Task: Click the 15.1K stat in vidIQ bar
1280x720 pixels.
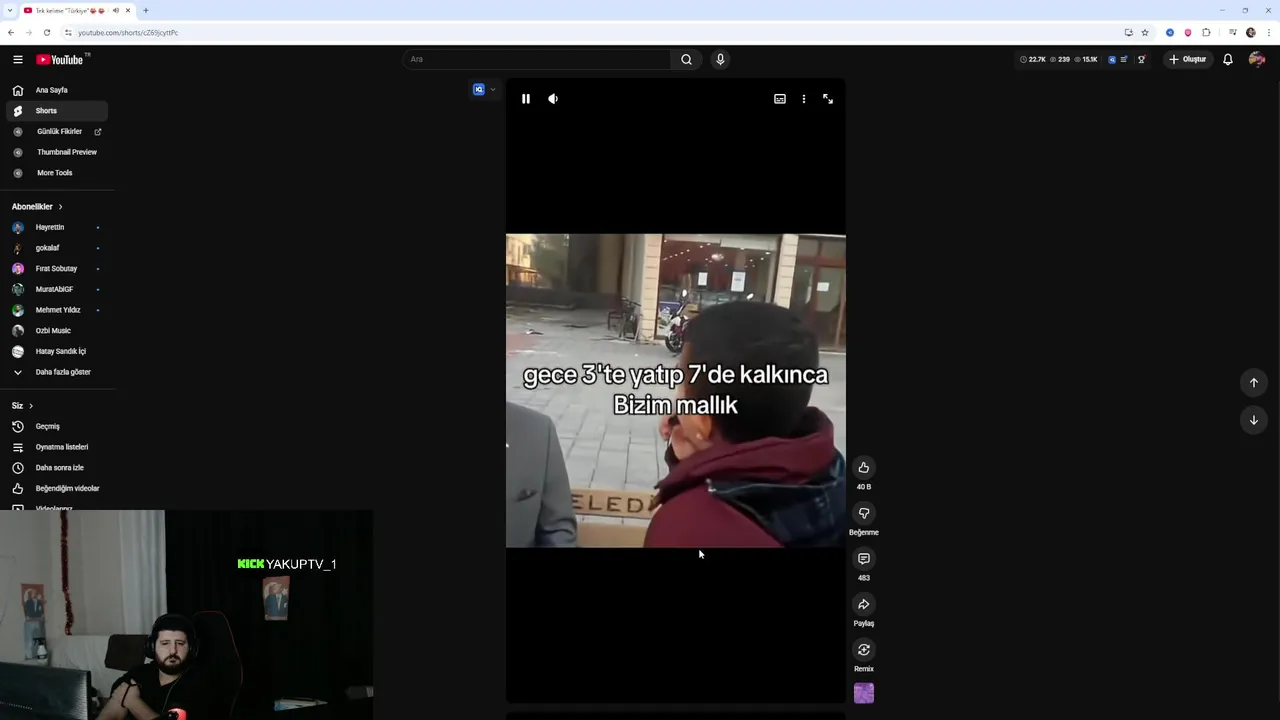Action: coord(1086,59)
